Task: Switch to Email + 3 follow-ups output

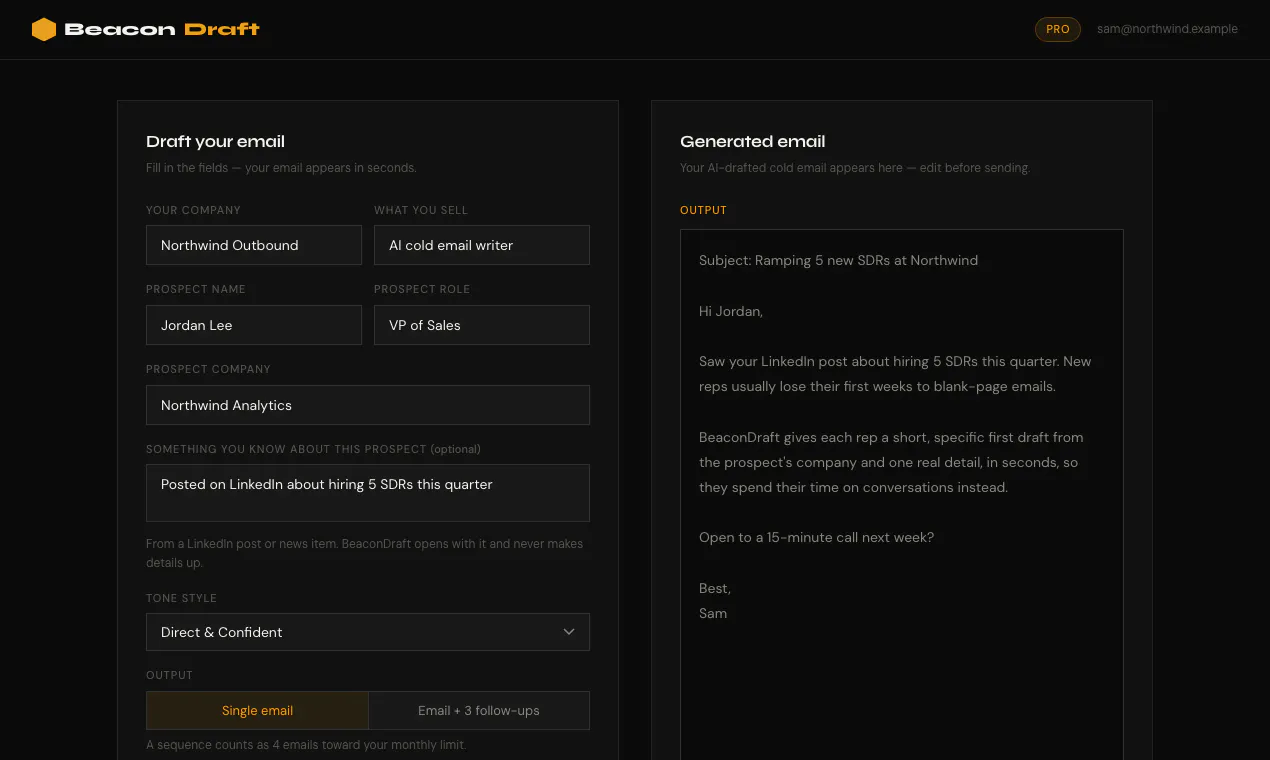Action: coord(479,711)
